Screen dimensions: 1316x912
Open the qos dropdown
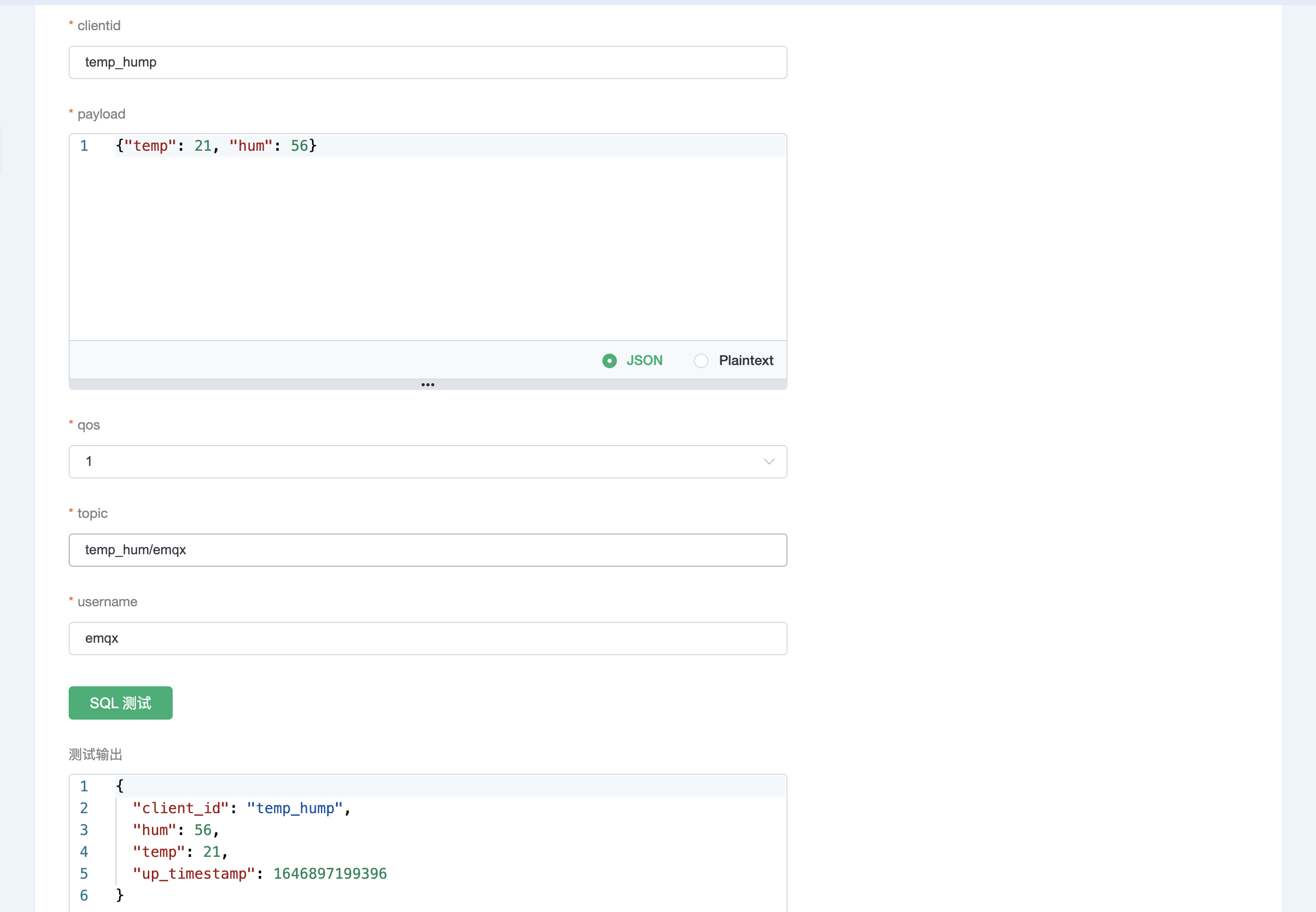(427, 462)
